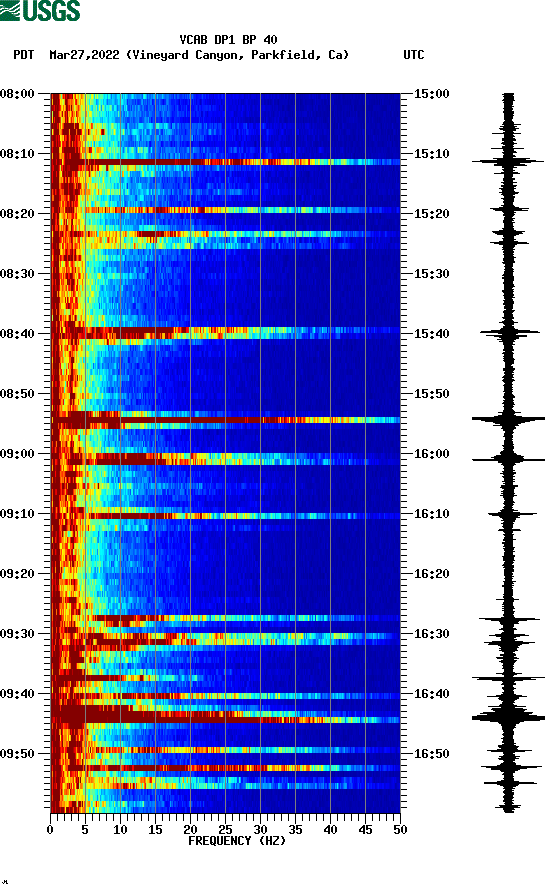Click the 09:10 PDT time label
This screenshot has width=552, height=893.
tap(17, 514)
